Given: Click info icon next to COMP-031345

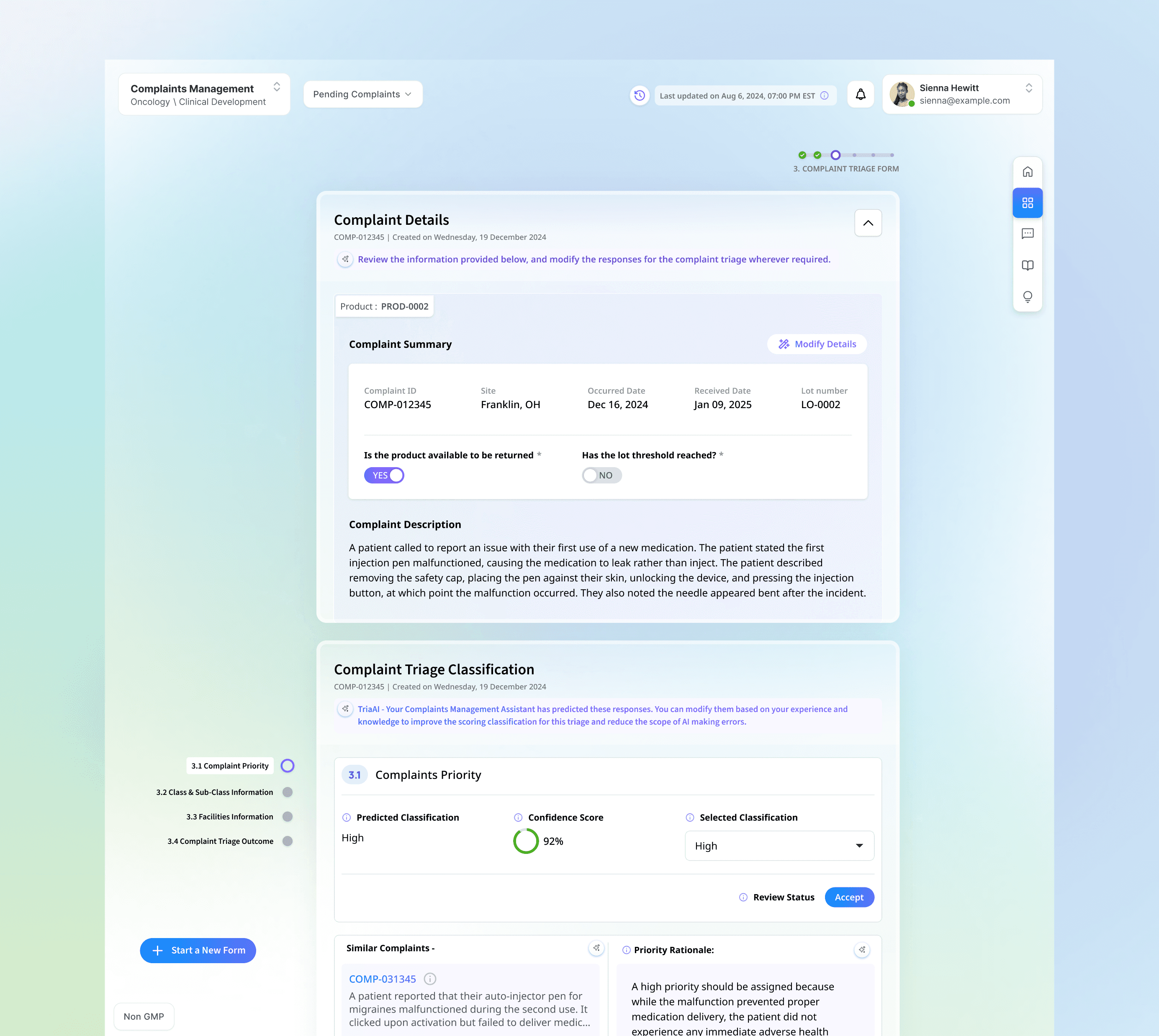Looking at the screenshot, I should (430, 979).
